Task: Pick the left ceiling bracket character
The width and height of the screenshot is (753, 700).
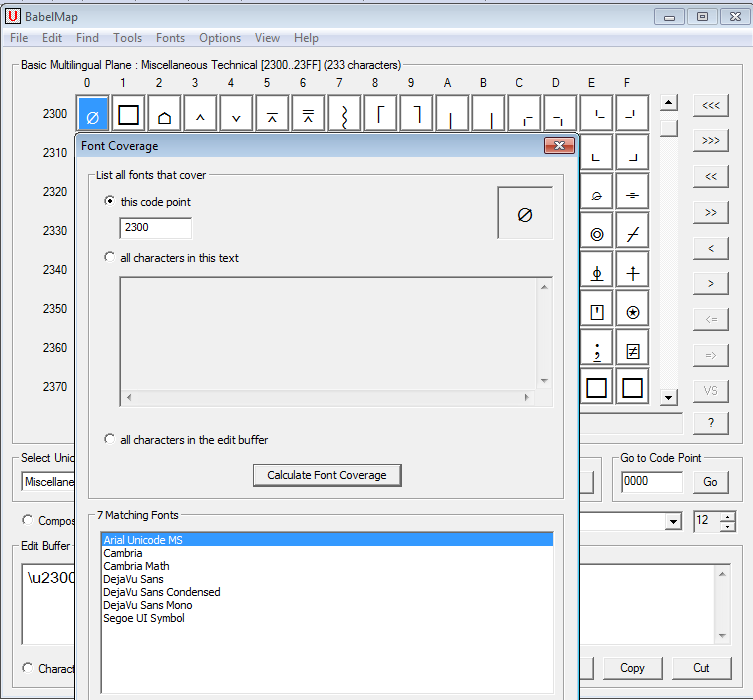Action: [x=380, y=114]
